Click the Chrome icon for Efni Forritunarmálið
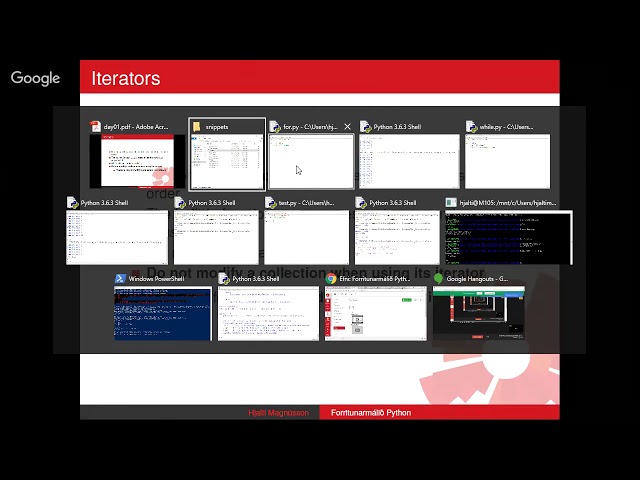Image resolution: width=640 pixels, height=480 pixels. [331, 278]
